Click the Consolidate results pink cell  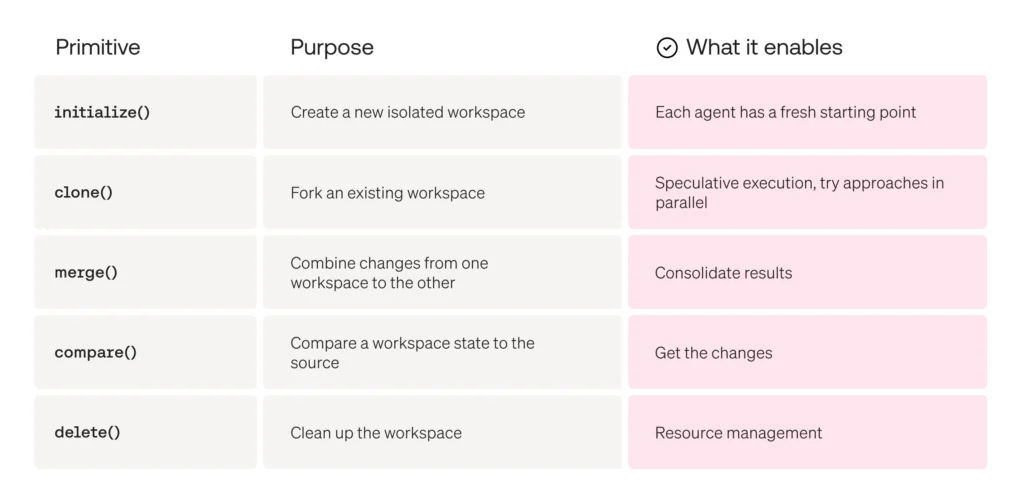click(808, 272)
